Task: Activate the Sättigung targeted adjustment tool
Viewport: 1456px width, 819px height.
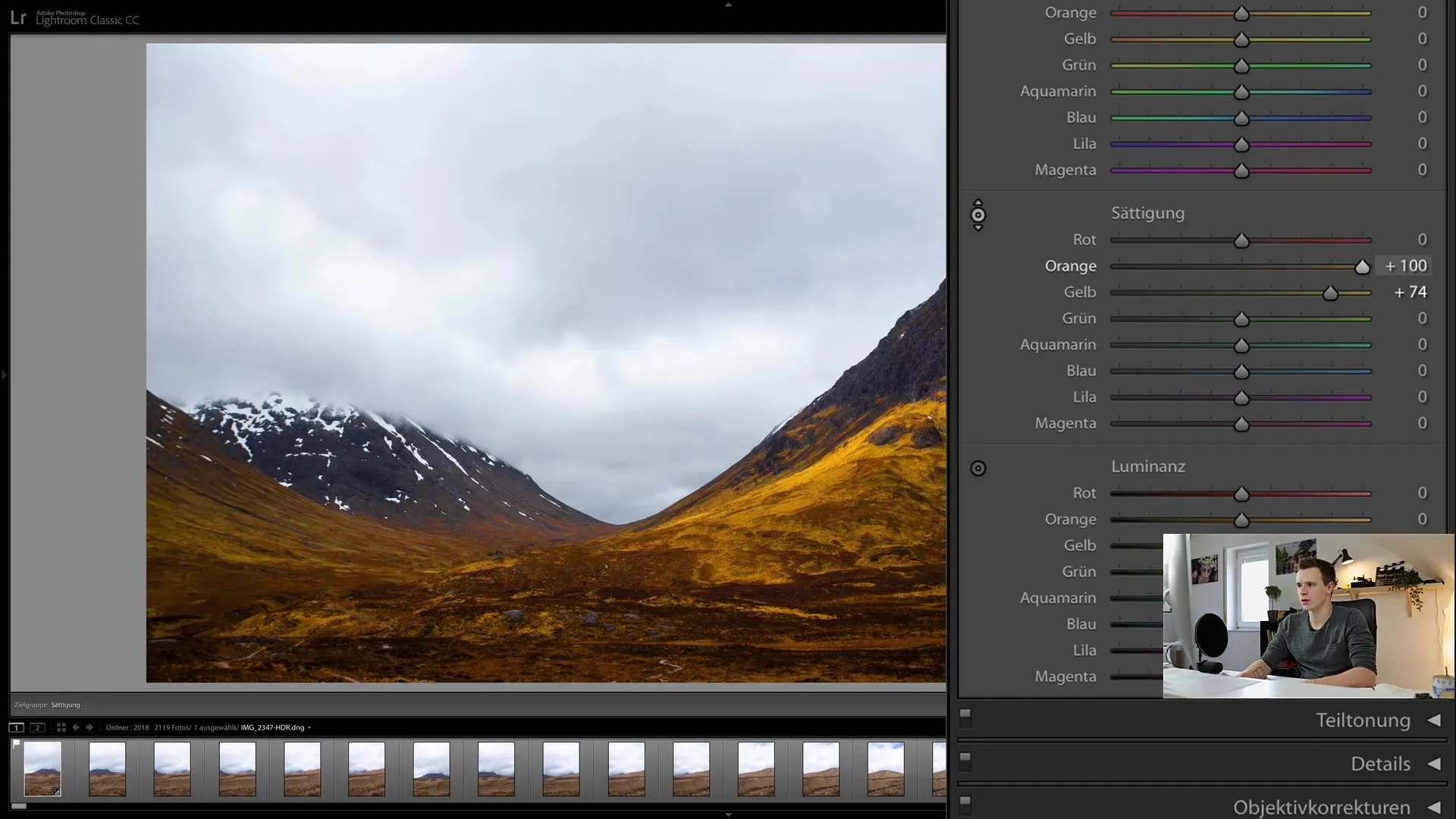Action: (978, 215)
